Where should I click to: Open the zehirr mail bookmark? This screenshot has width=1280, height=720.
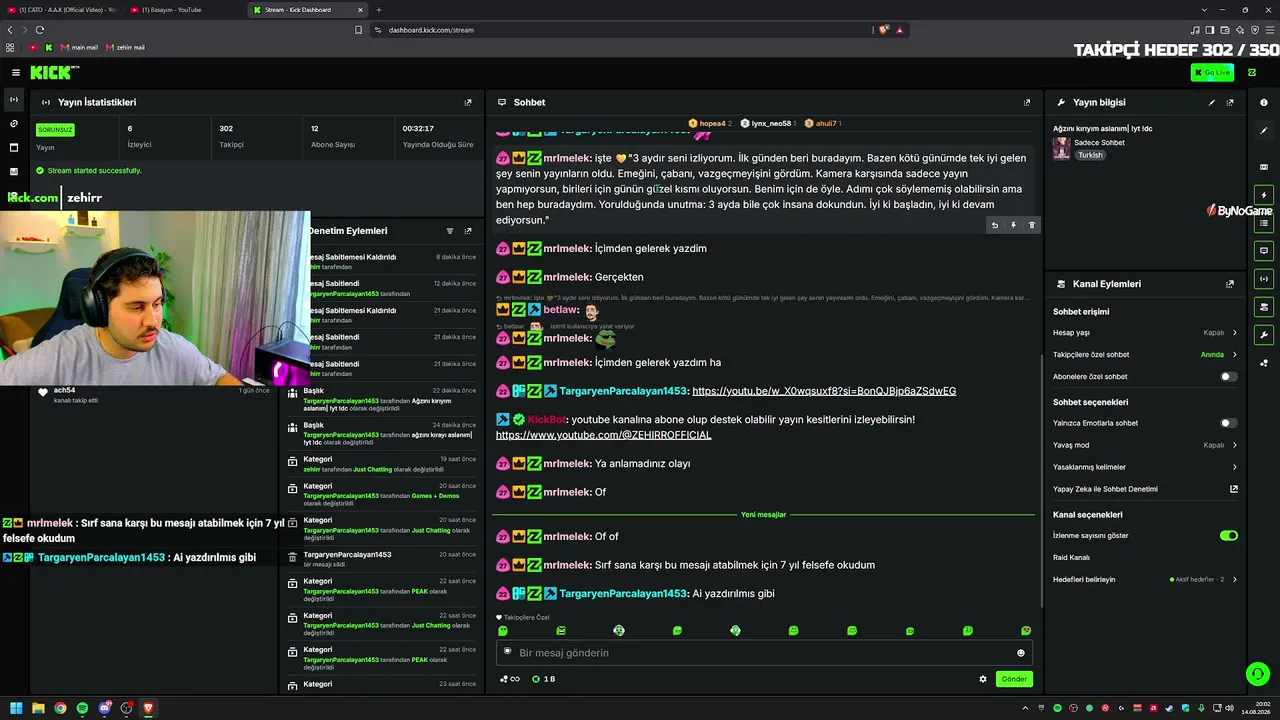coord(125,47)
